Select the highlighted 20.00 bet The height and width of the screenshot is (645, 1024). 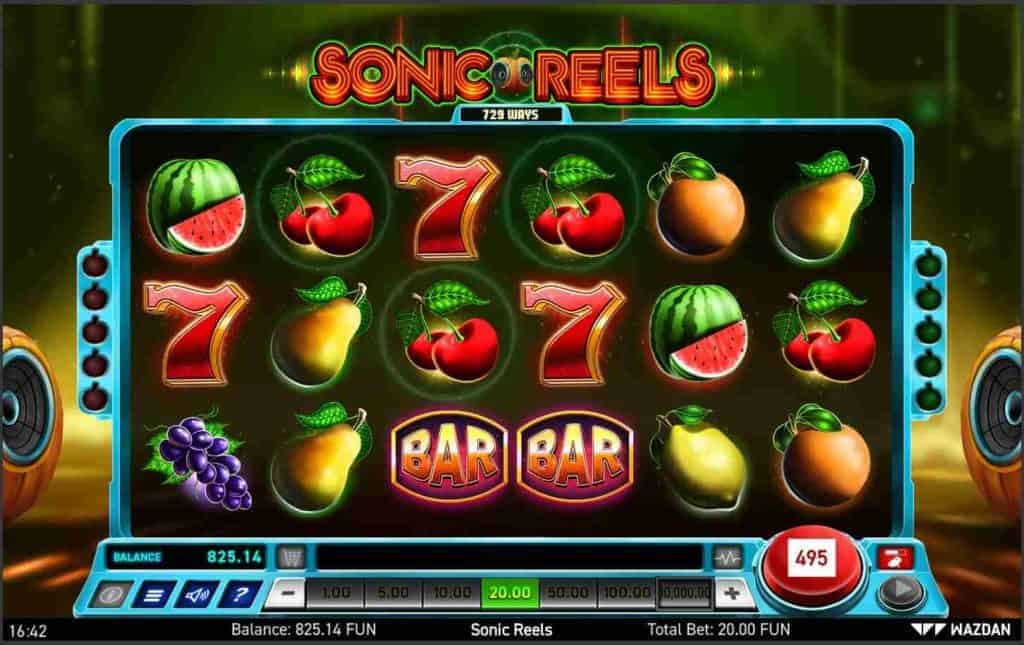(x=509, y=593)
